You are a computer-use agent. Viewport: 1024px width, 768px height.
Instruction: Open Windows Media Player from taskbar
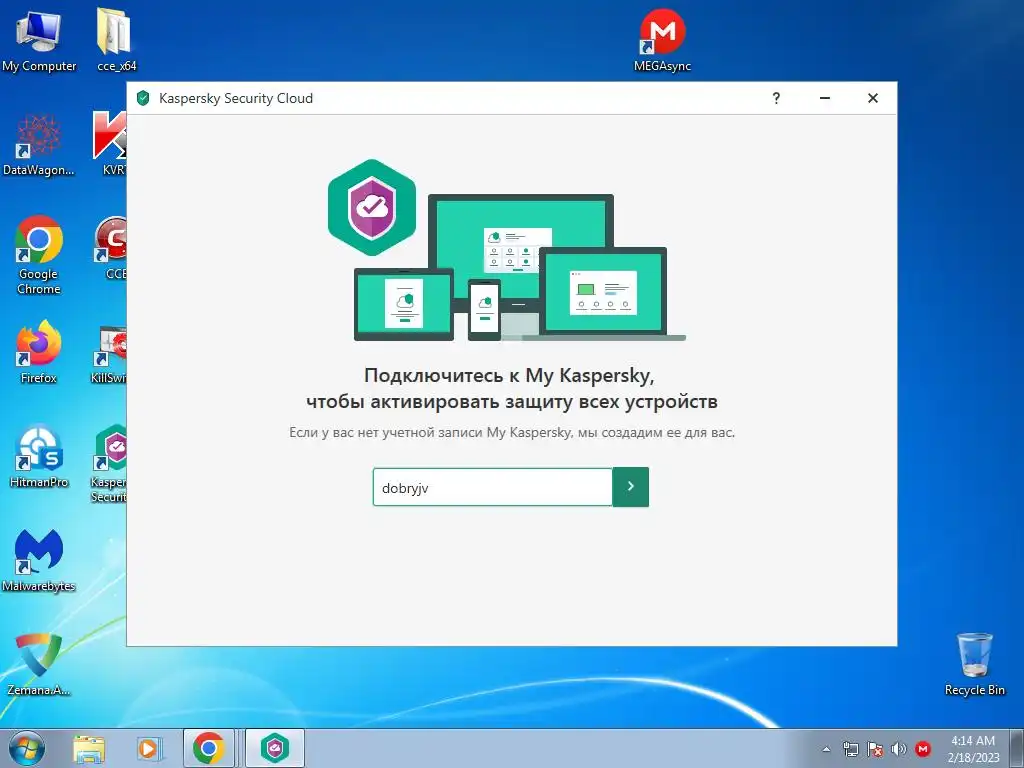(148, 748)
